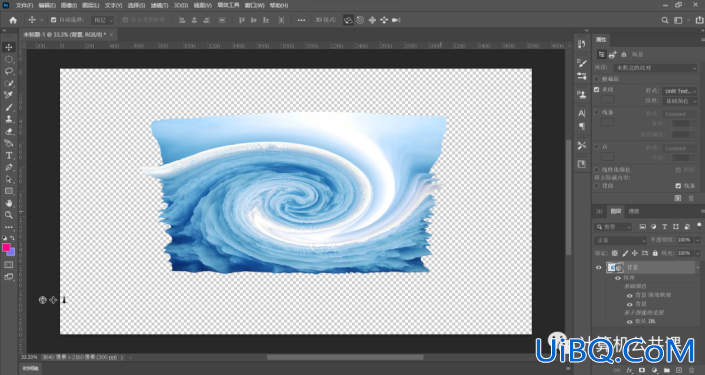Hide the 默认 IBL eye
Viewport: 705px width, 375px height.
(629, 322)
